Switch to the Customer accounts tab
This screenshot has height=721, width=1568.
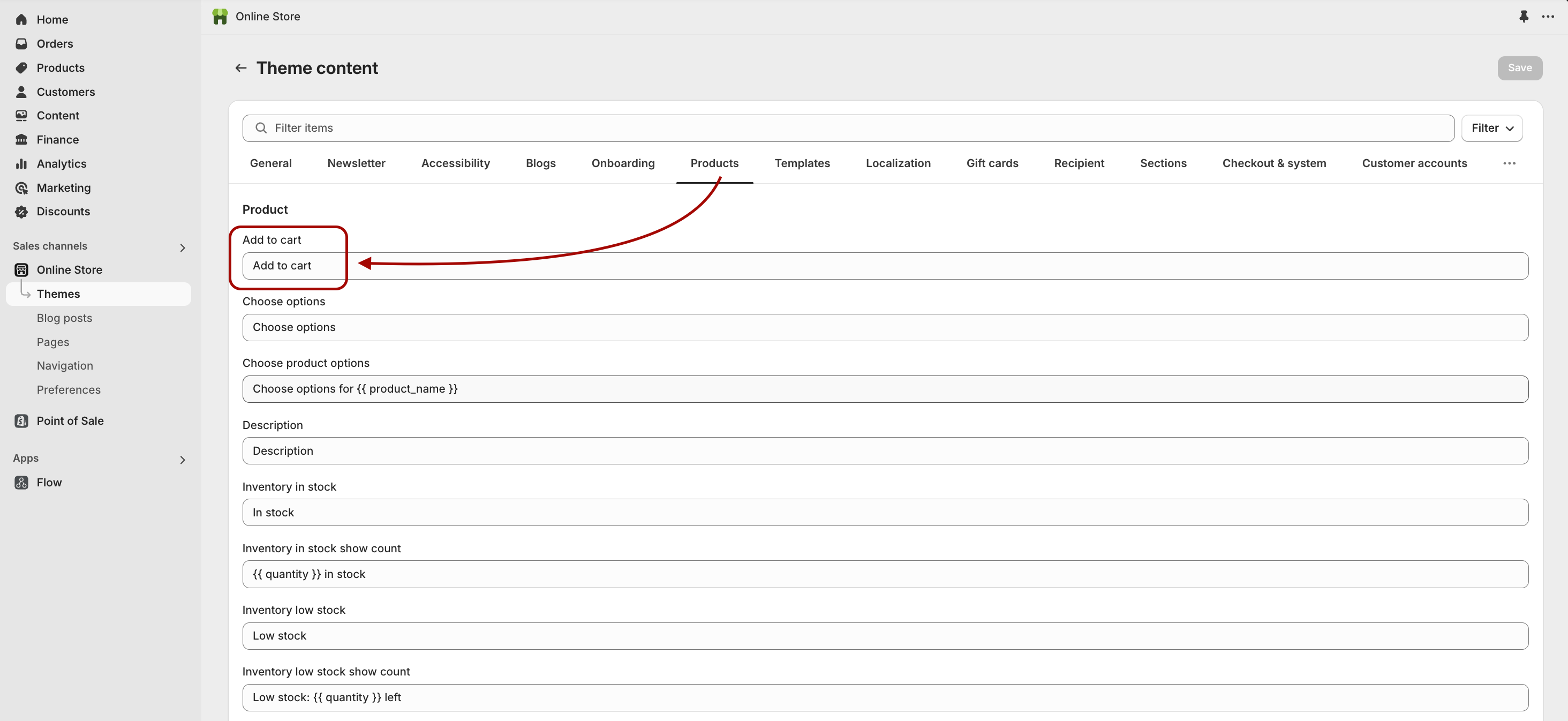(1414, 163)
